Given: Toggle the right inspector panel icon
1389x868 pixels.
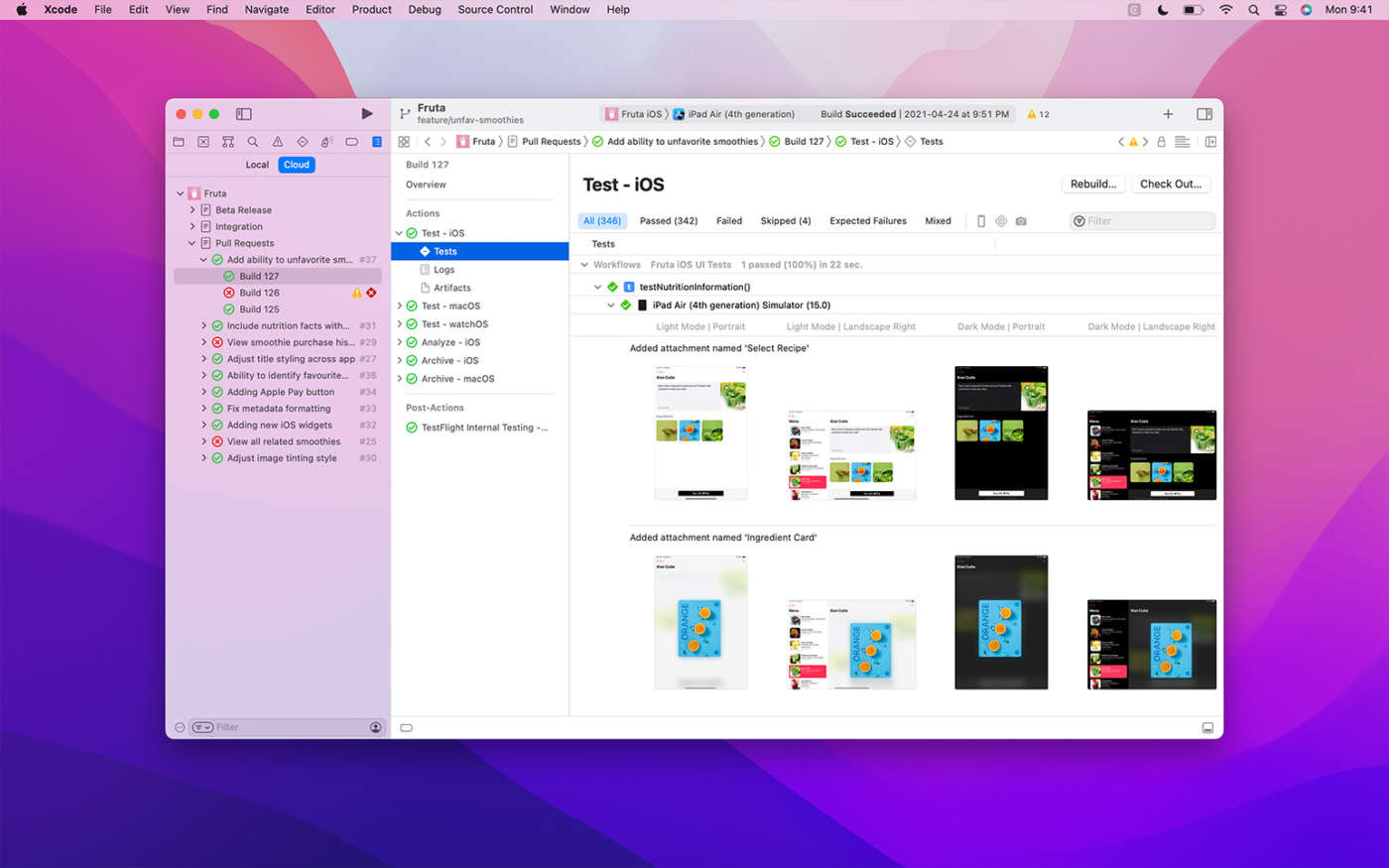Looking at the screenshot, I should click(1204, 114).
